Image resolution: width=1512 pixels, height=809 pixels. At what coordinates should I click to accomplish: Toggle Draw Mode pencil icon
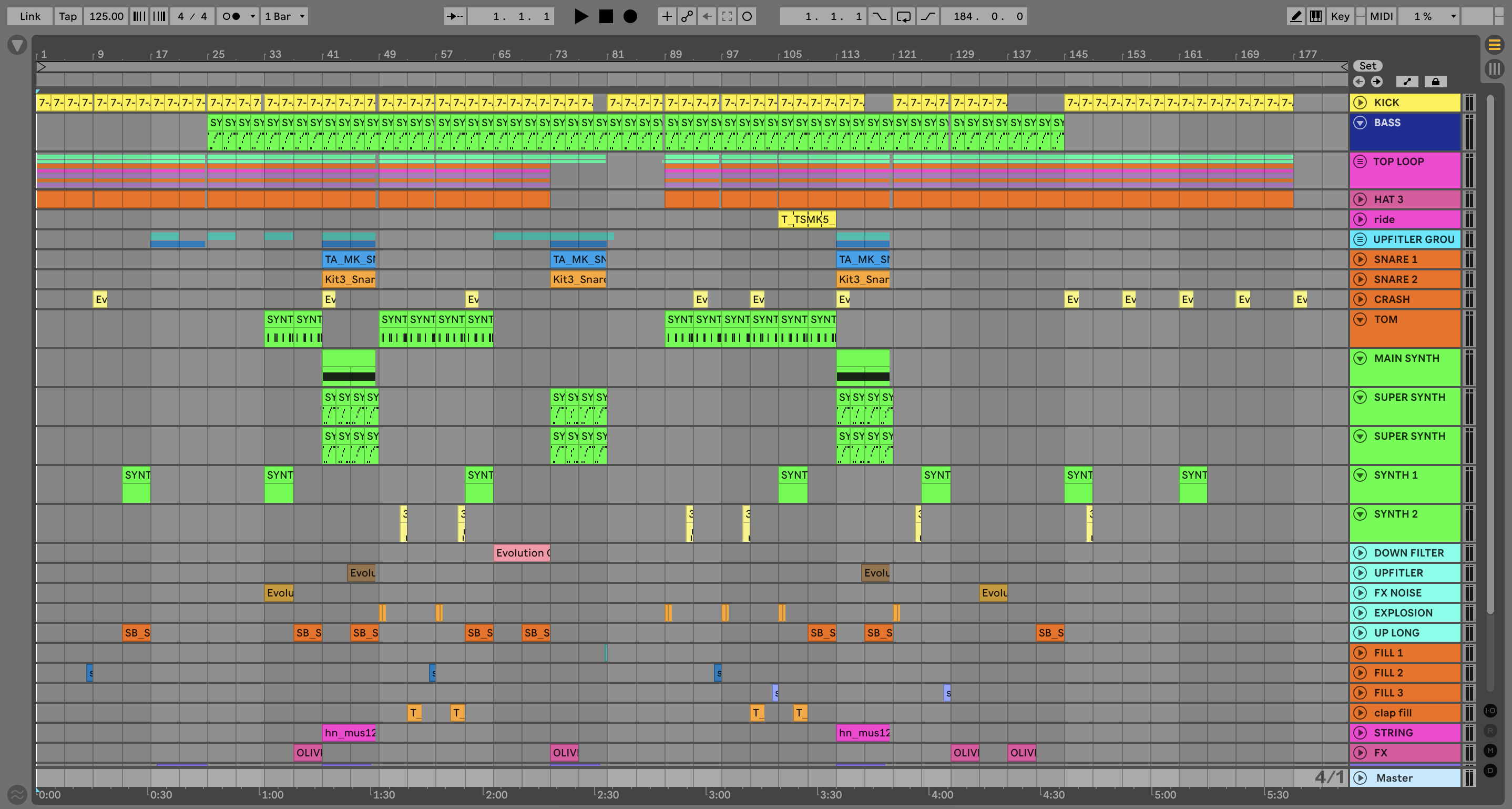[1295, 16]
